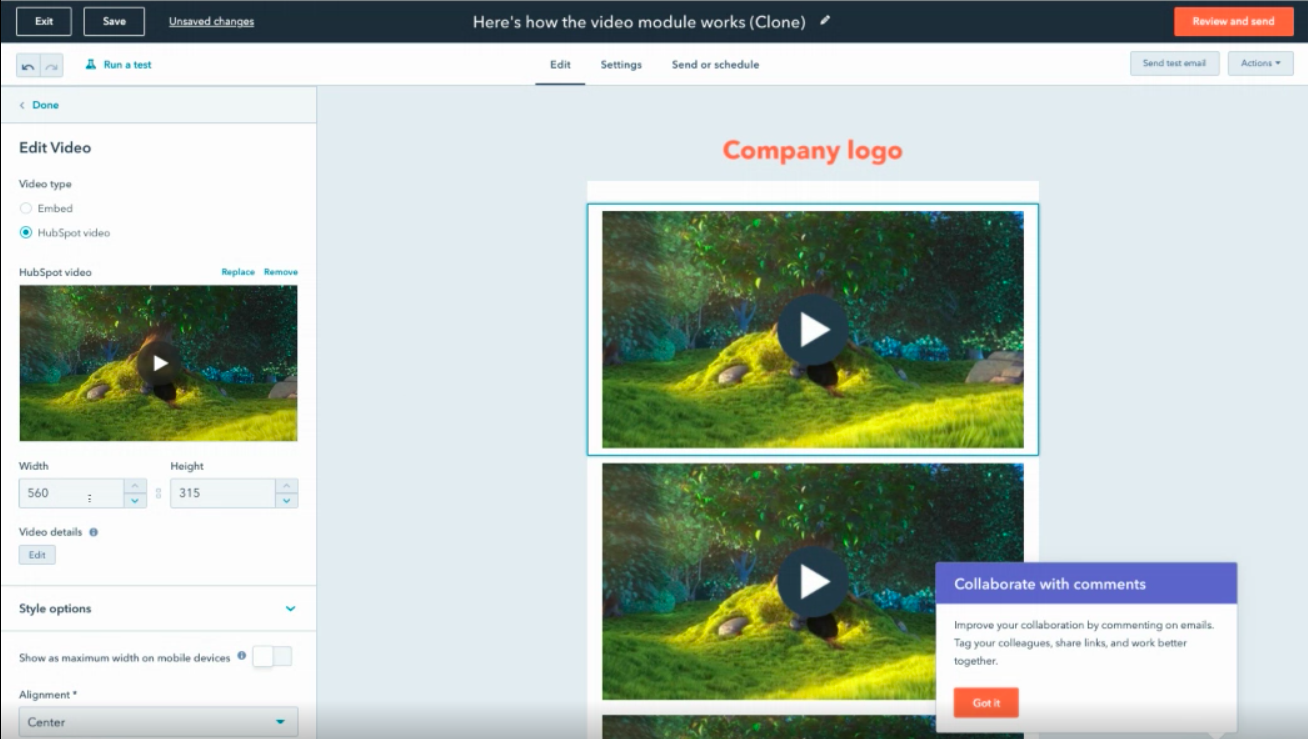Viewport: 1308px width, 739px height.
Task: Click the Collaborate with comments heading
Action: pos(1050,584)
